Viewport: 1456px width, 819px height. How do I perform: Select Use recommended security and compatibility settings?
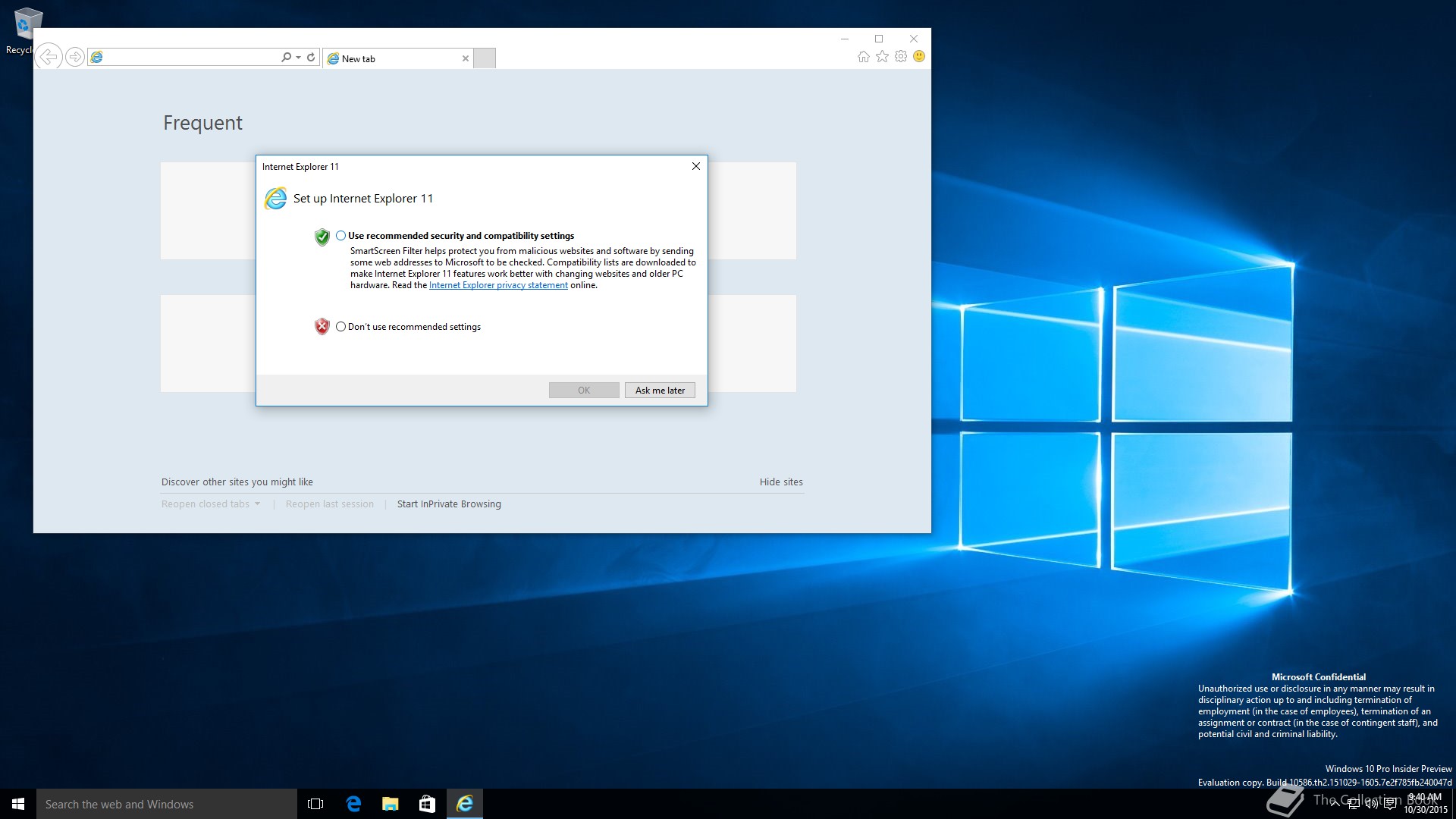click(341, 236)
